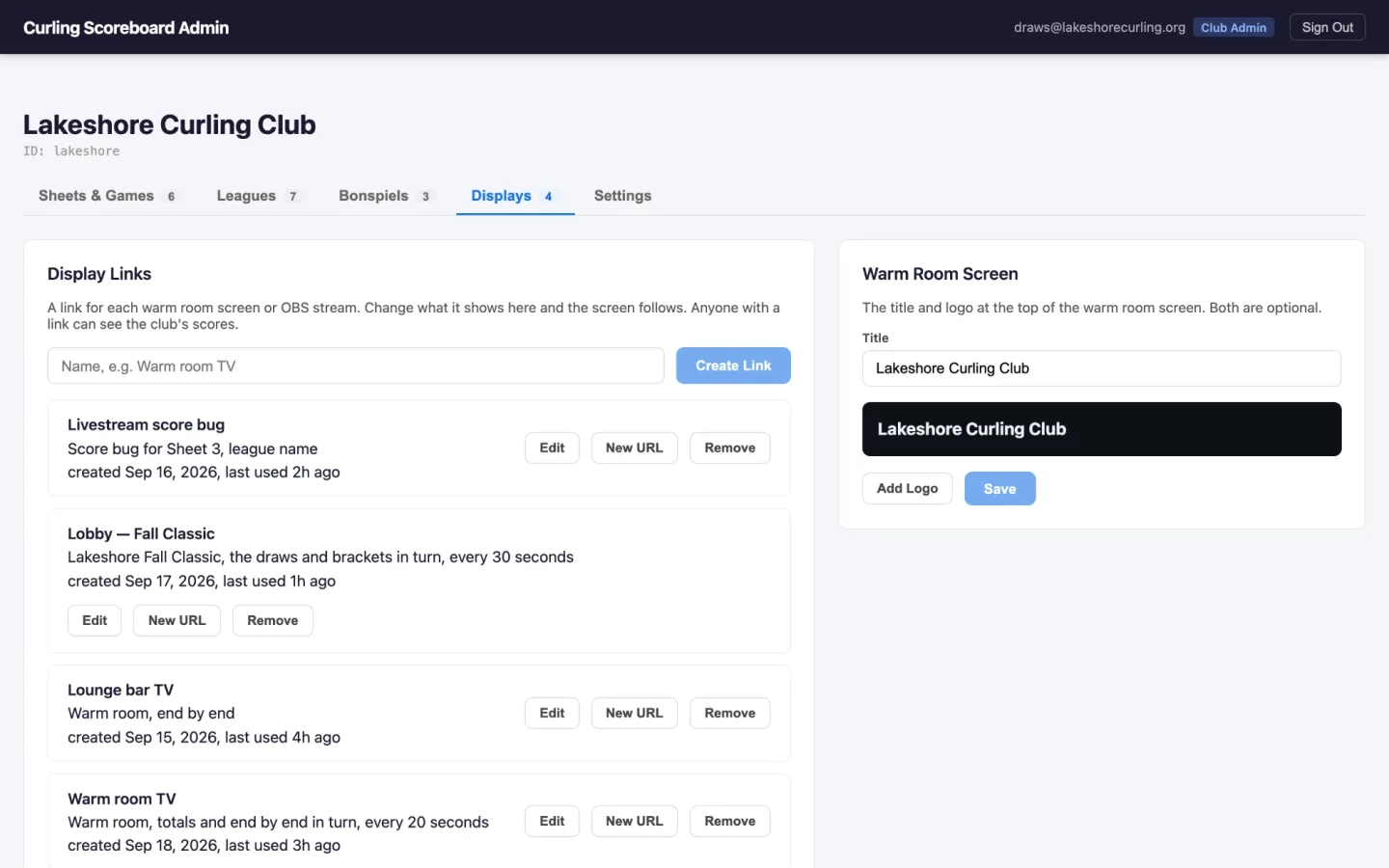Edit the Lobby — Fall Classic link
Screen dimensions: 1389x868
tap(95, 620)
